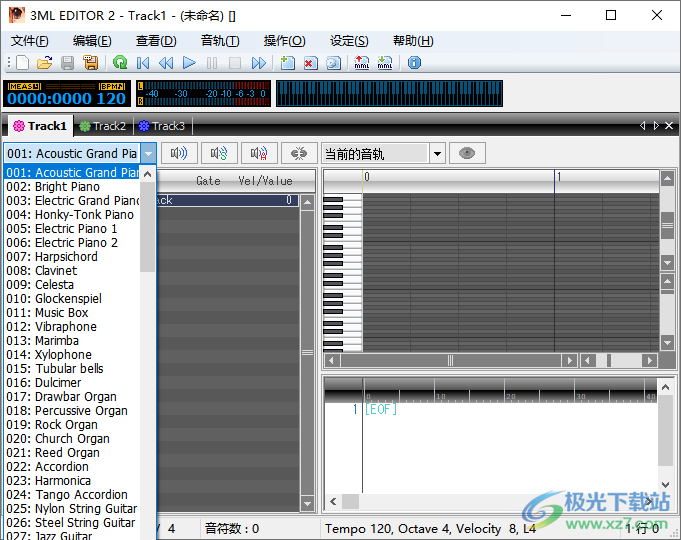The width and height of the screenshot is (681, 540).
Task: Click the piano roll vertical scrollbar thumb
Action: [667, 225]
